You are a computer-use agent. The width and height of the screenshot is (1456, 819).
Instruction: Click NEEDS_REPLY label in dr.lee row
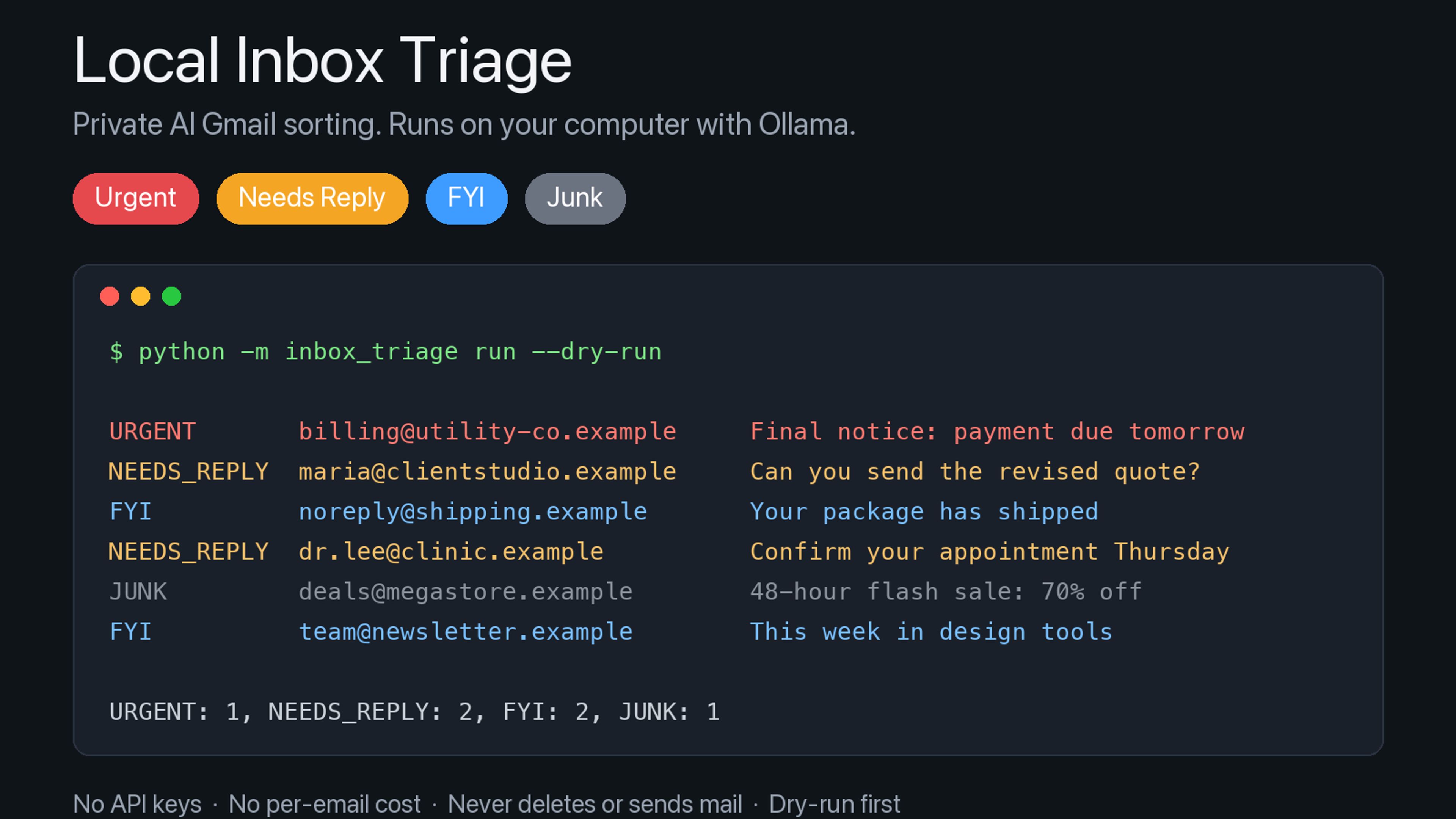coord(189,552)
